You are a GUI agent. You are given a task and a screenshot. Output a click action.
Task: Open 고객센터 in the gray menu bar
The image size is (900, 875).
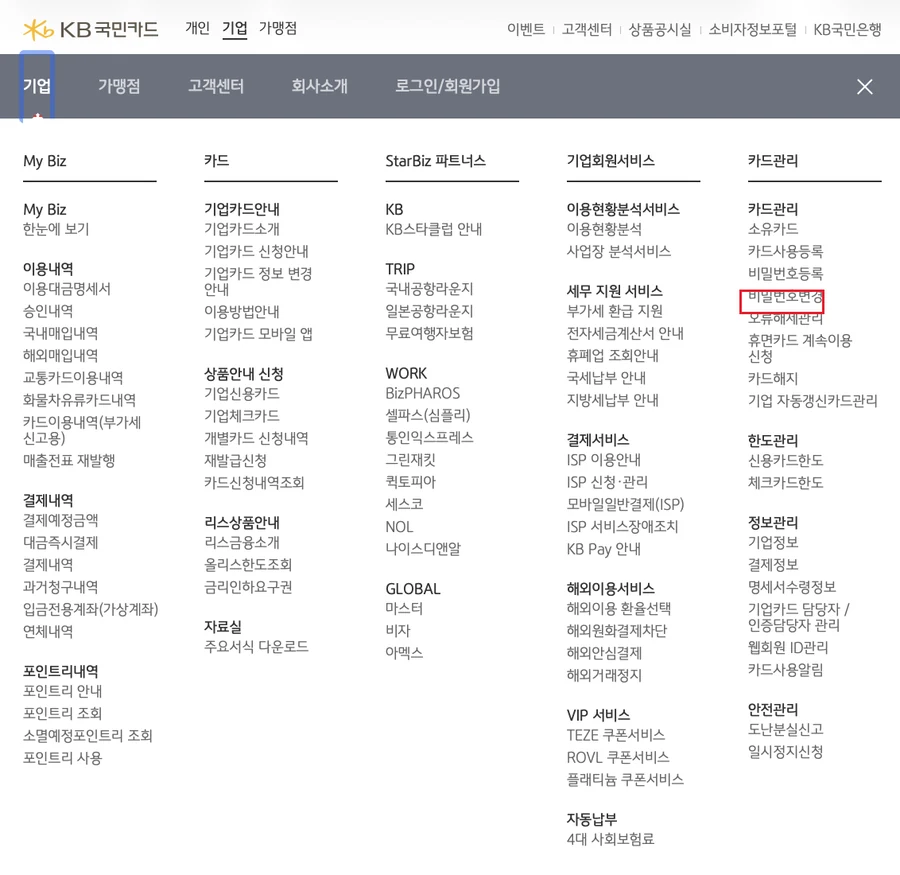pos(216,86)
